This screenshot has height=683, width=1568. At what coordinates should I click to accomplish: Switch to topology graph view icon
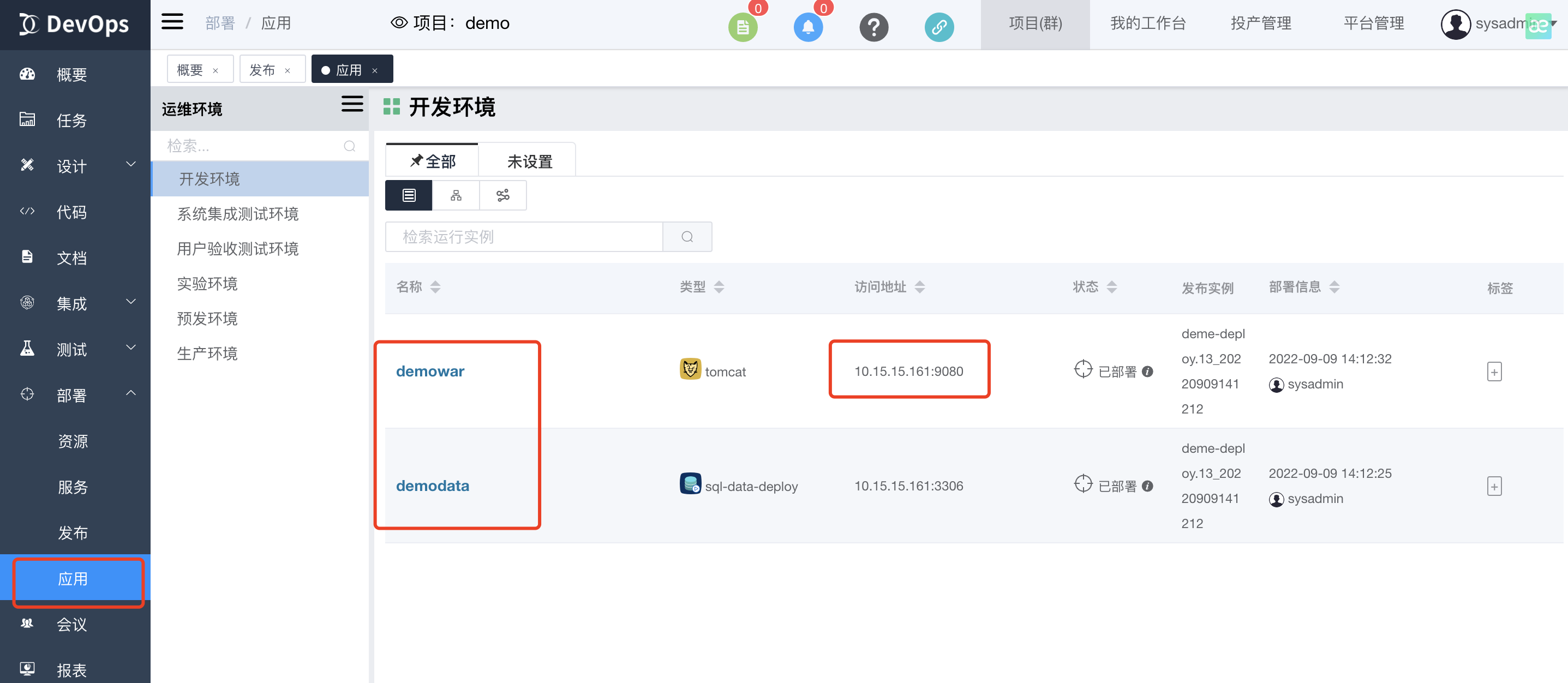tap(503, 195)
